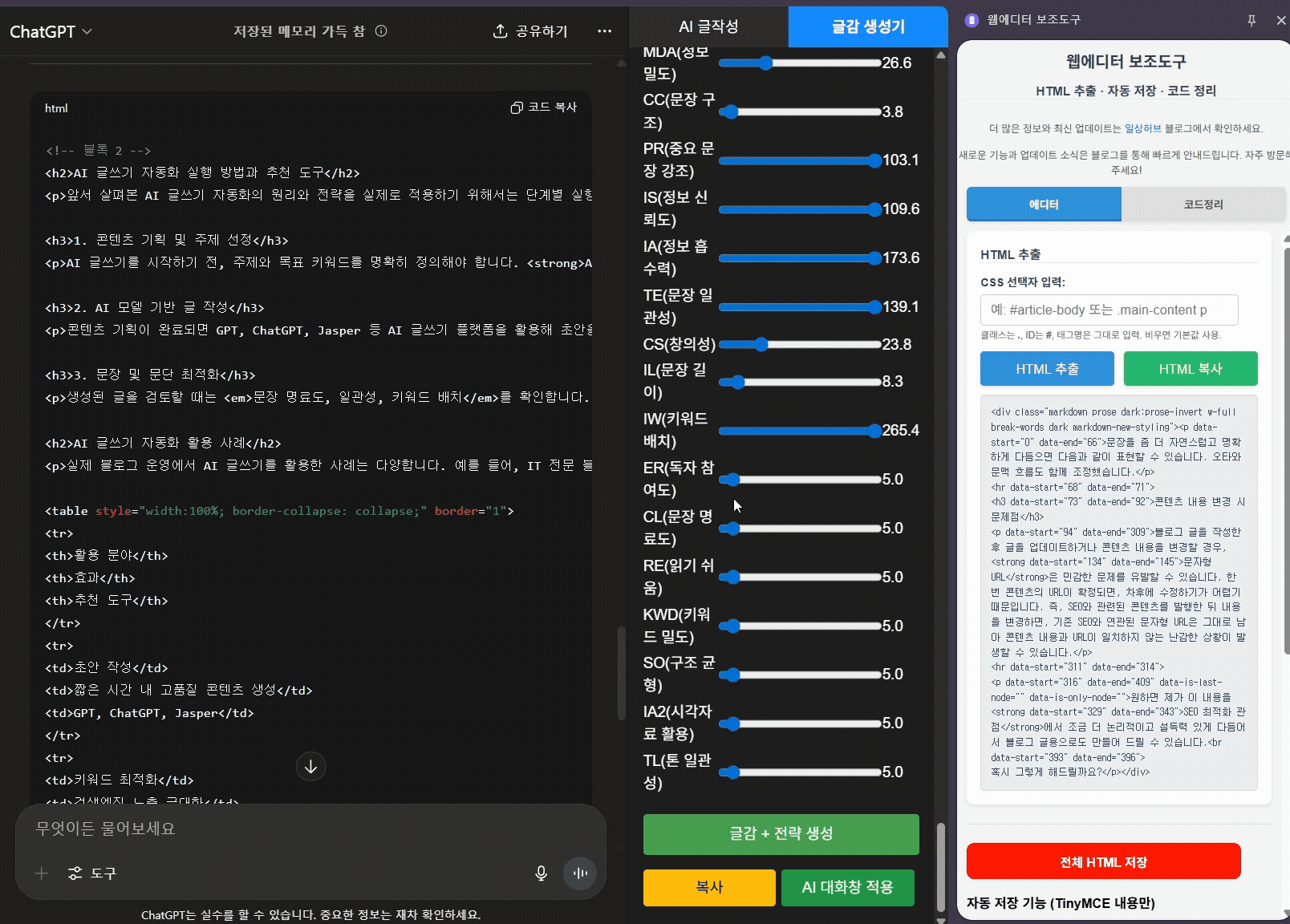Adjust the TE(문장 일관성) slider
The height and width of the screenshot is (924, 1290).
[x=800, y=307]
